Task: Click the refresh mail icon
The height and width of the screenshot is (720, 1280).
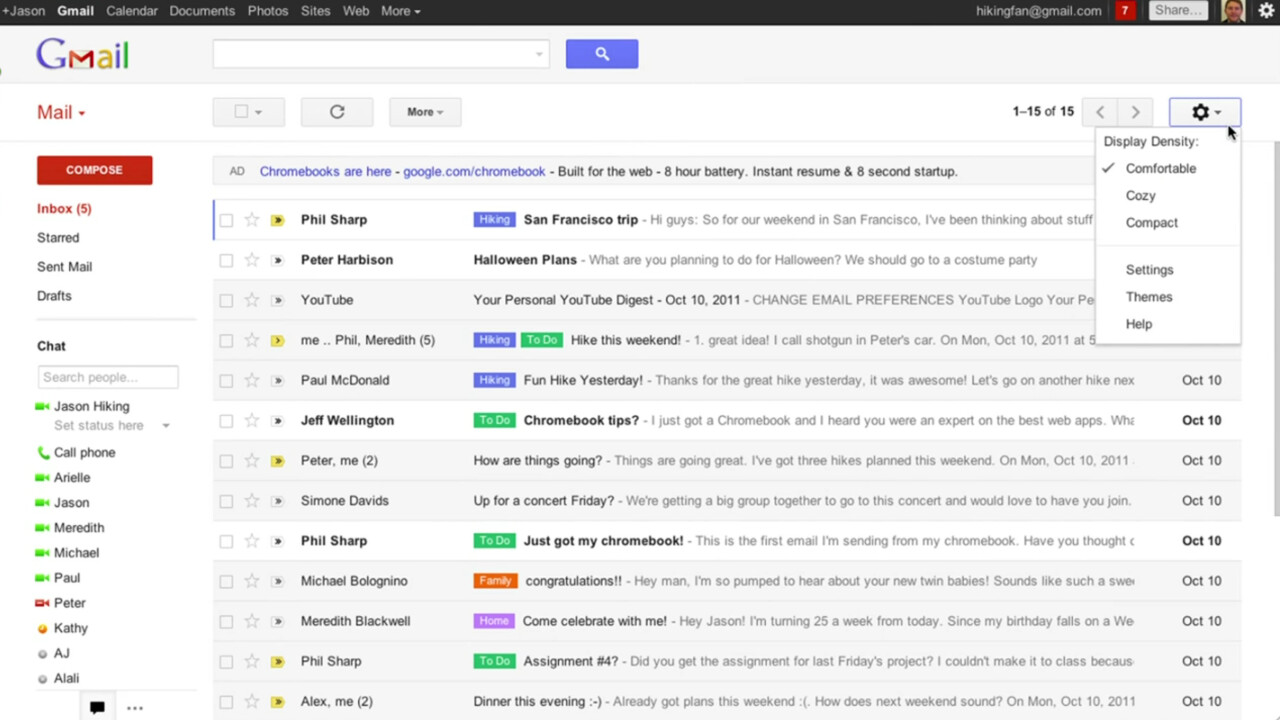Action: coord(337,112)
